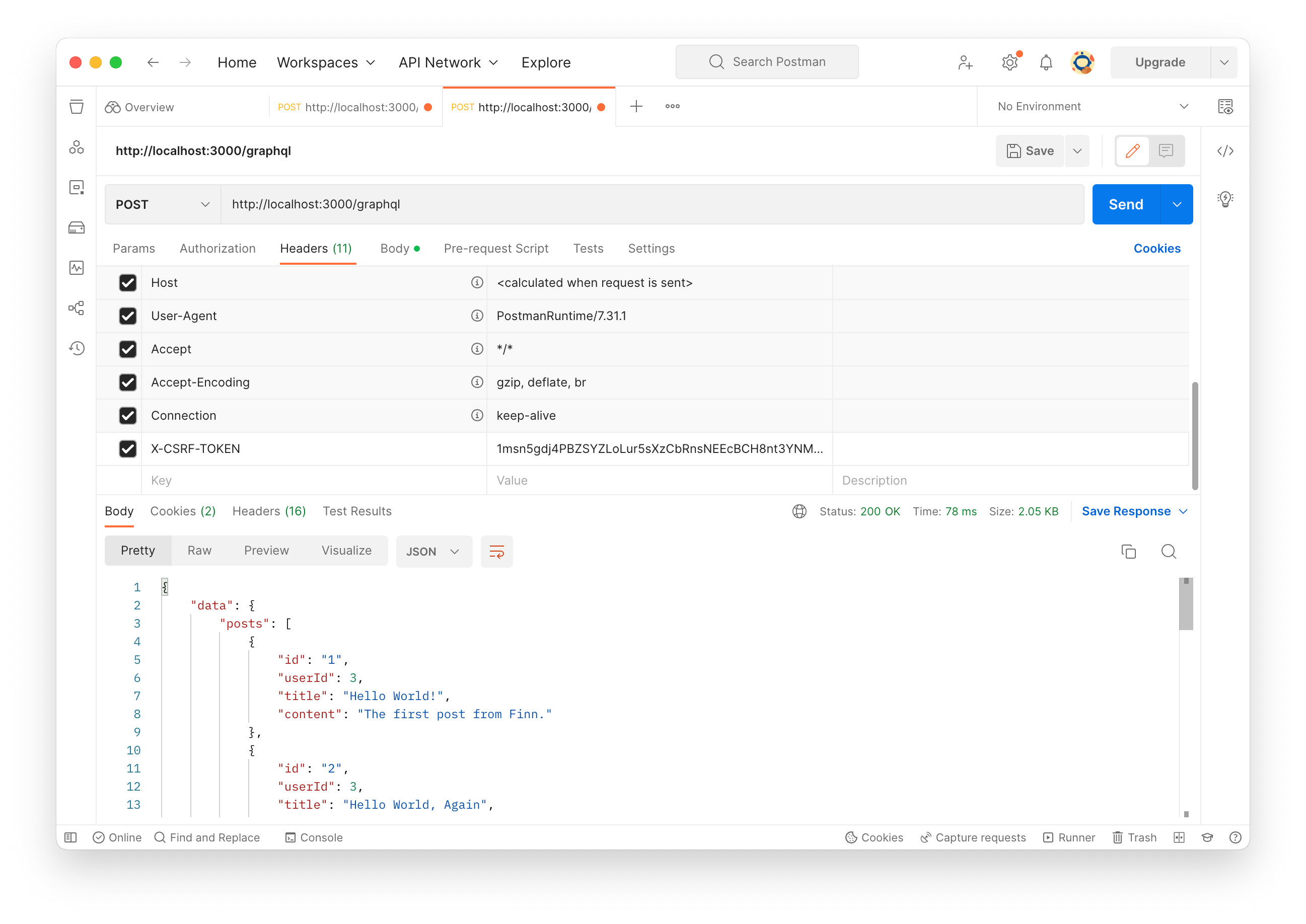The image size is (1306, 924).
Task: Switch to the request Body tab
Action: (399, 248)
